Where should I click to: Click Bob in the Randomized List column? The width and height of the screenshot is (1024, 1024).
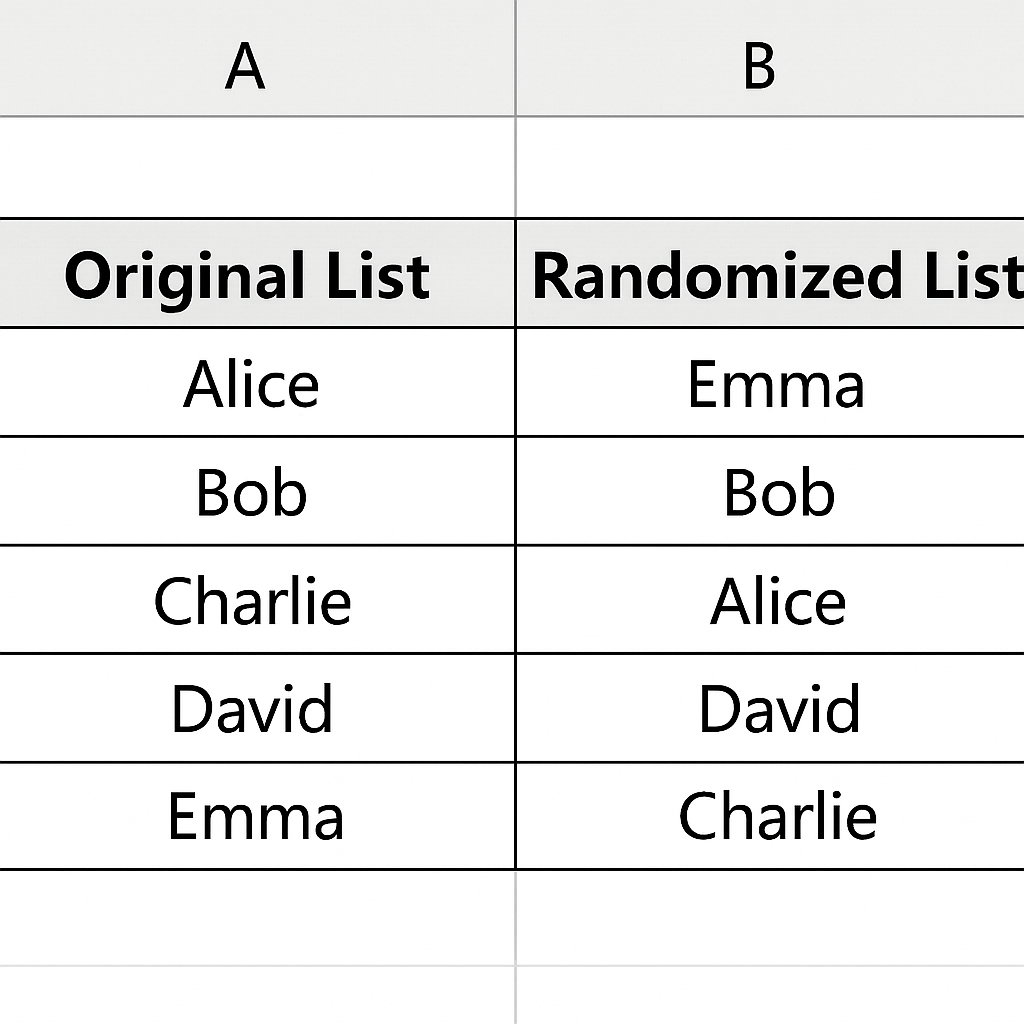[779, 492]
